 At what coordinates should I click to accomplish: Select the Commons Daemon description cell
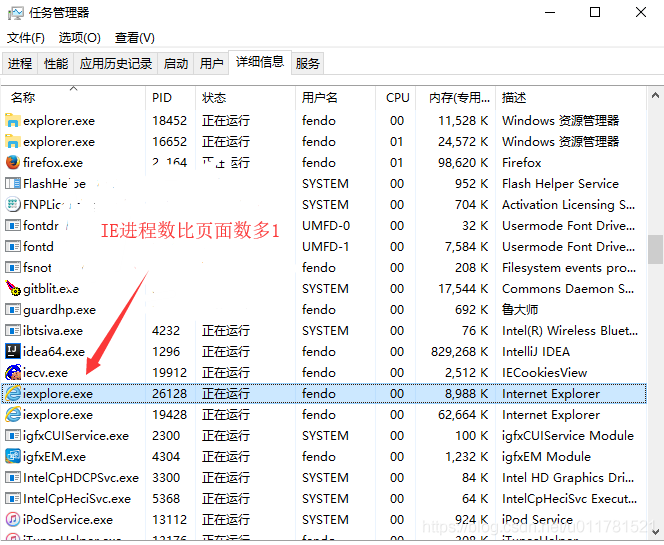pyautogui.click(x=568, y=288)
